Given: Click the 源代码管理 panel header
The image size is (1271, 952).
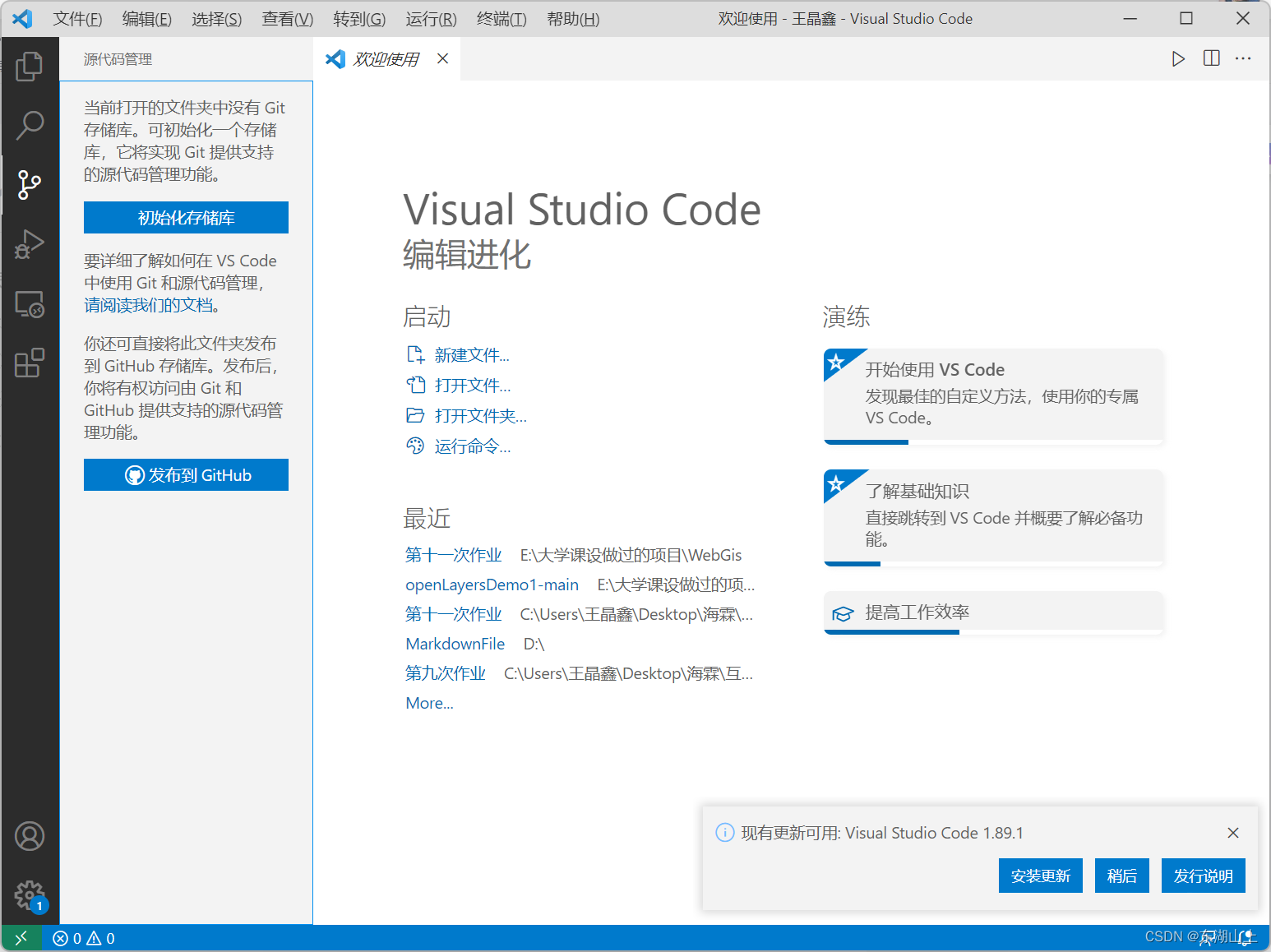Looking at the screenshot, I should (118, 59).
